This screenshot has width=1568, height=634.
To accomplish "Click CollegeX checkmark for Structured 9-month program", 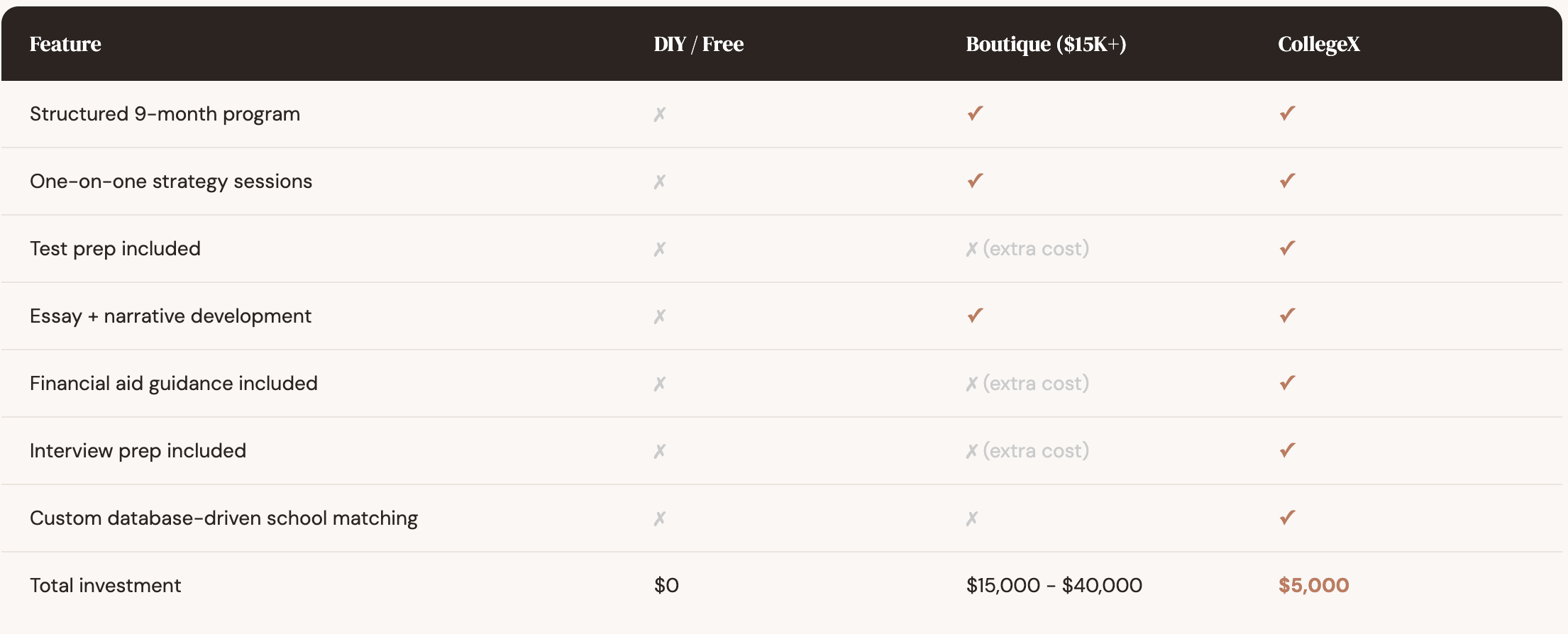I will (x=1287, y=113).
